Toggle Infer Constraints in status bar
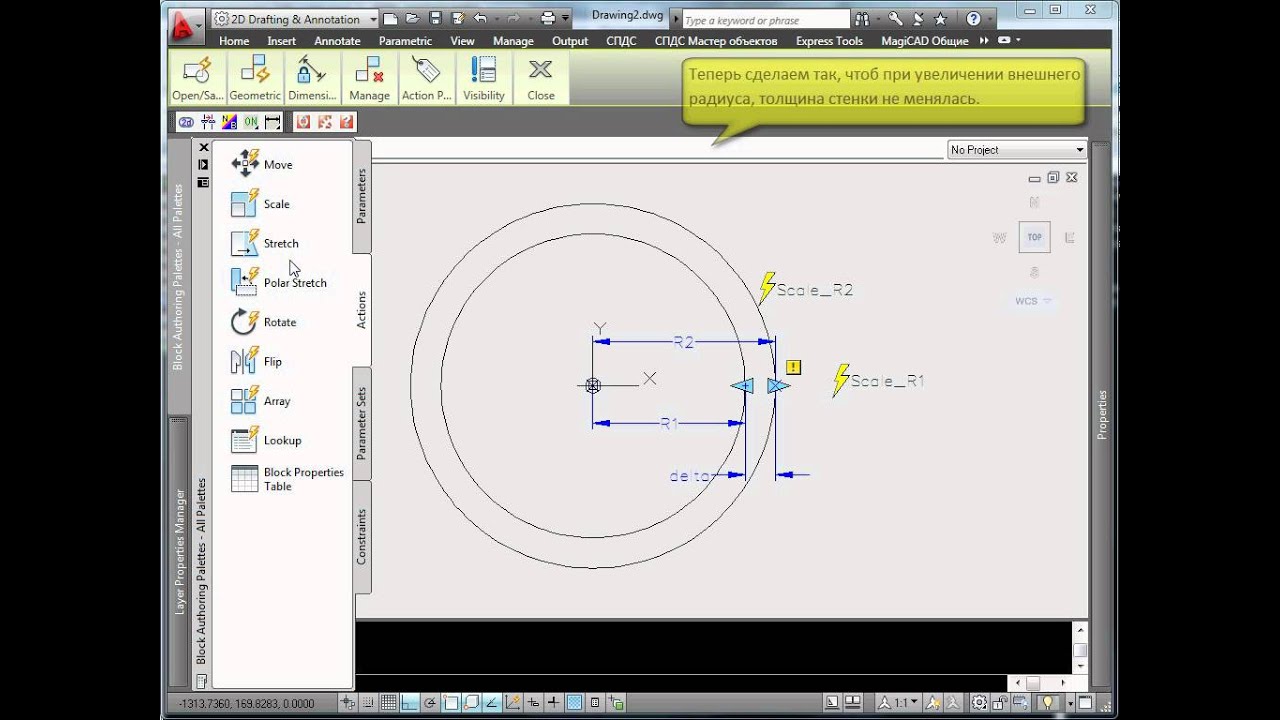The width and height of the screenshot is (1280, 720). click(348, 702)
